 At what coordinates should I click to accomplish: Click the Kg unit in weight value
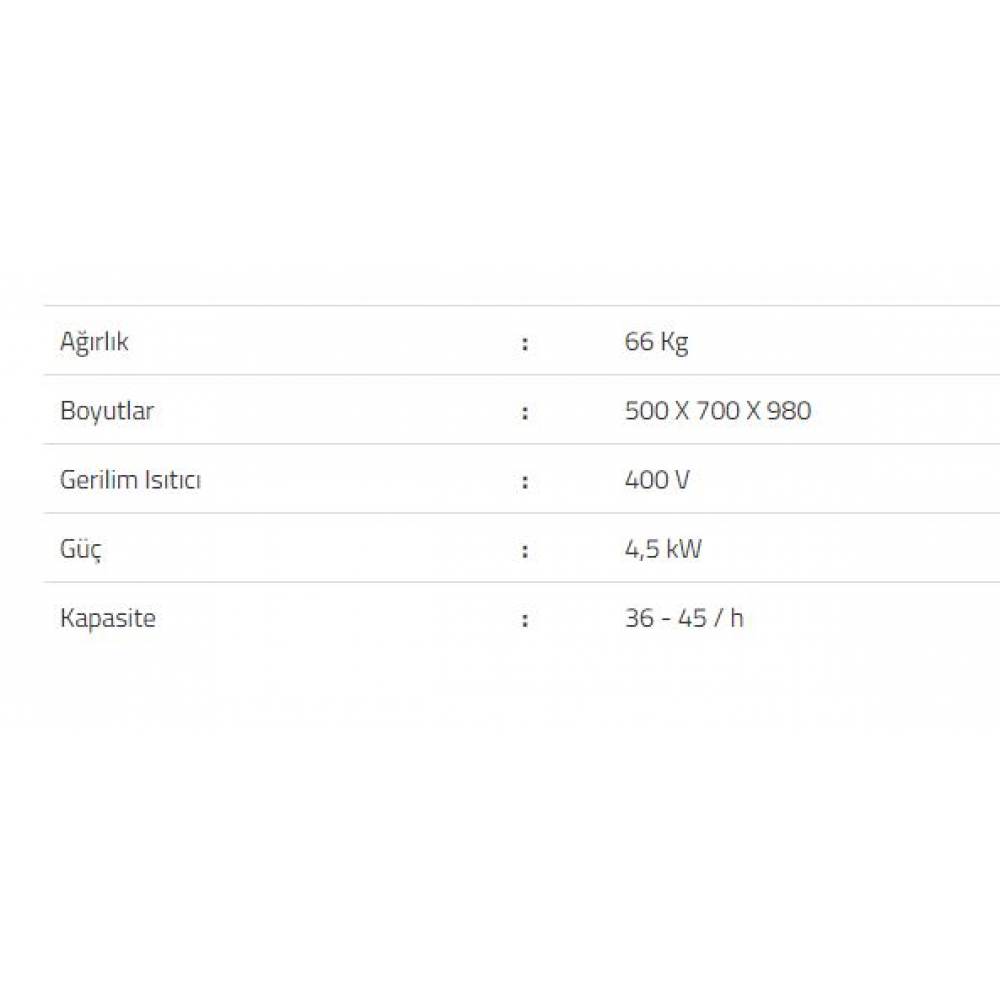click(x=674, y=342)
